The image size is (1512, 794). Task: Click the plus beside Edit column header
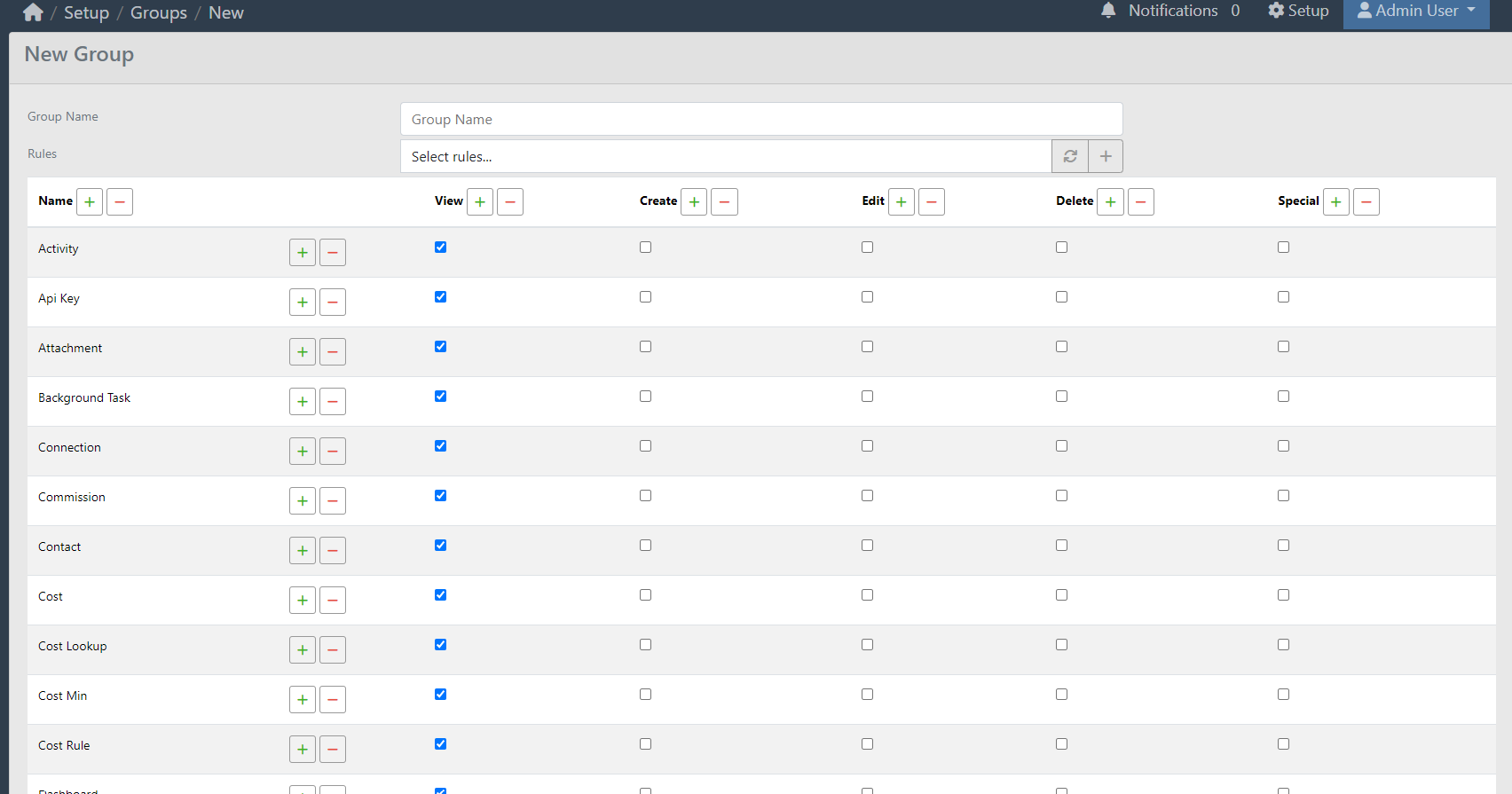[902, 202]
